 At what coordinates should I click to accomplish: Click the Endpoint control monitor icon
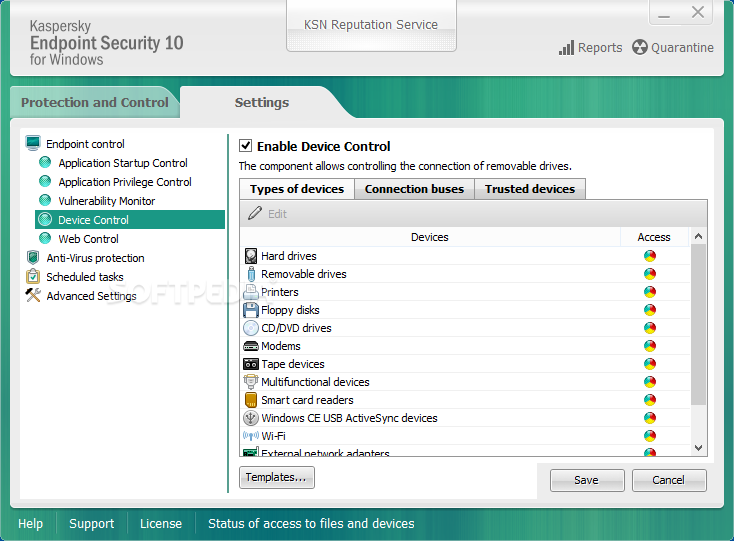pyautogui.click(x=33, y=143)
